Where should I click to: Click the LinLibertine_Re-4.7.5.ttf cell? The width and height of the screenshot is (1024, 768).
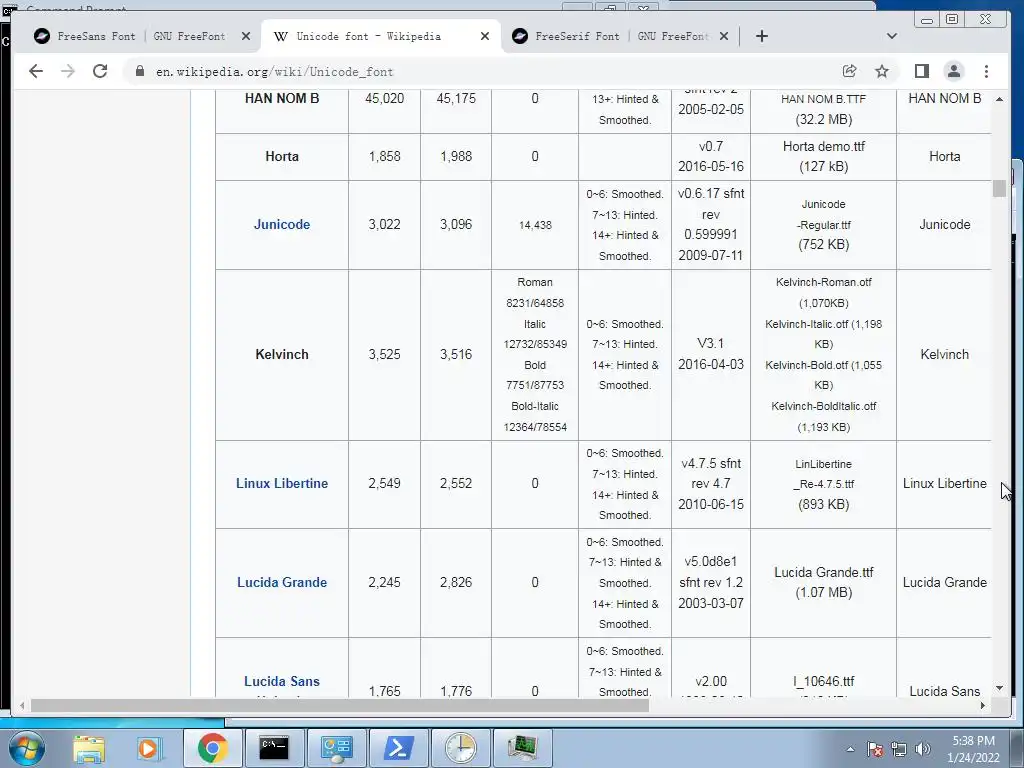pos(824,484)
